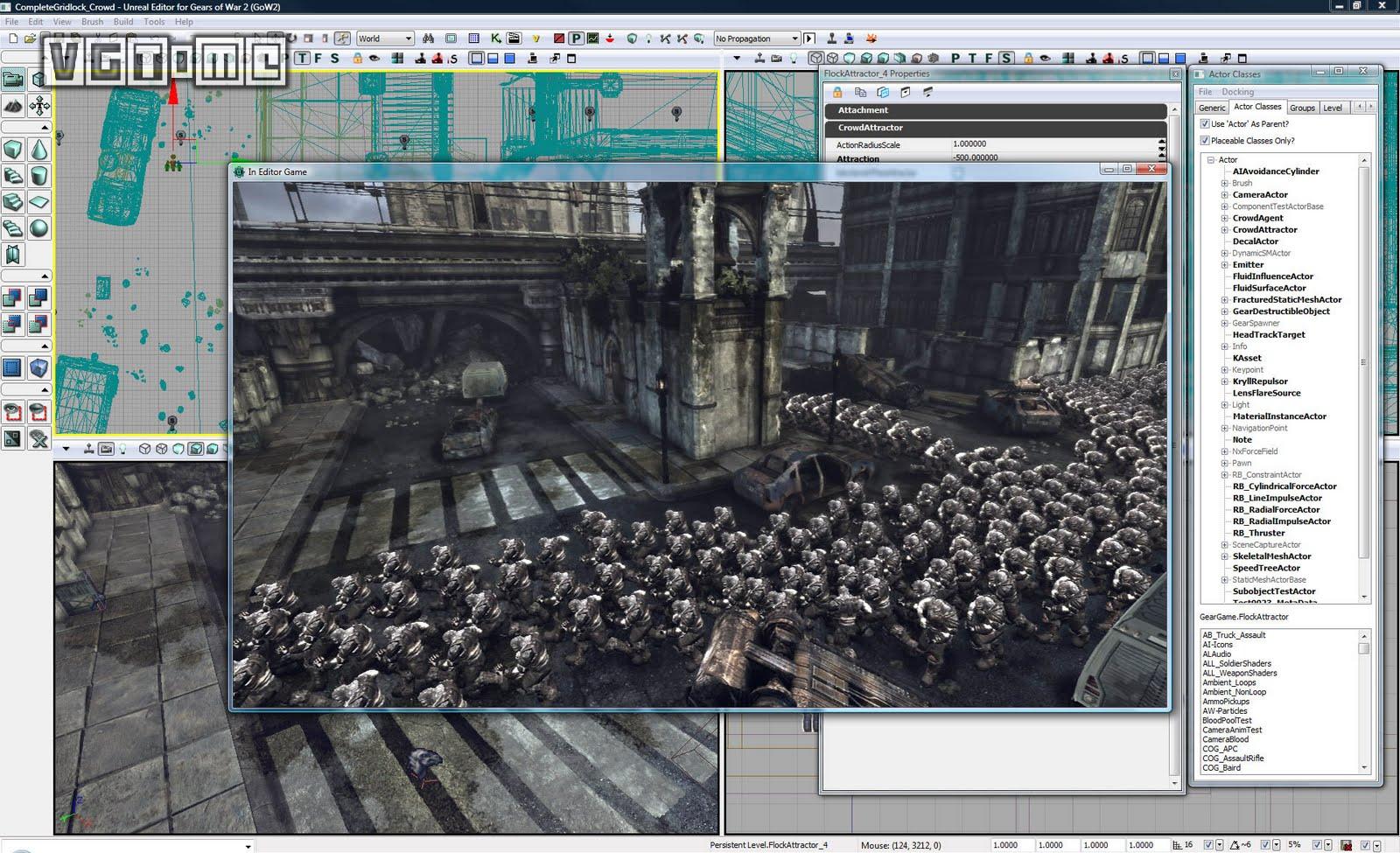The width and height of the screenshot is (1400, 853).
Task: Collapse the Actor root tree node
Action: [1212, 160]
